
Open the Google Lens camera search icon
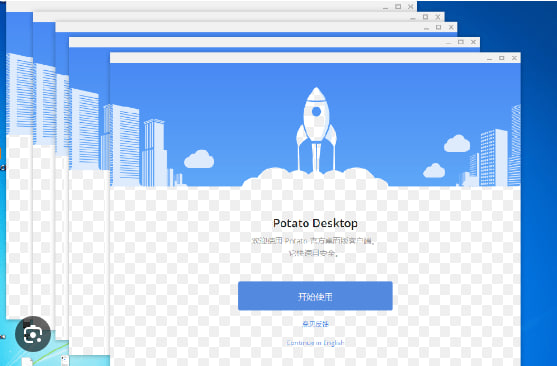click(x=33, y=334)
